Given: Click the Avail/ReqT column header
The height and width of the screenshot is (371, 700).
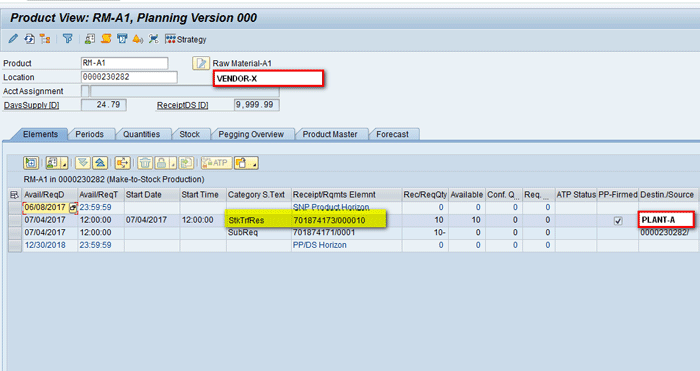Looking at the screenshot, I should [101, 195].
